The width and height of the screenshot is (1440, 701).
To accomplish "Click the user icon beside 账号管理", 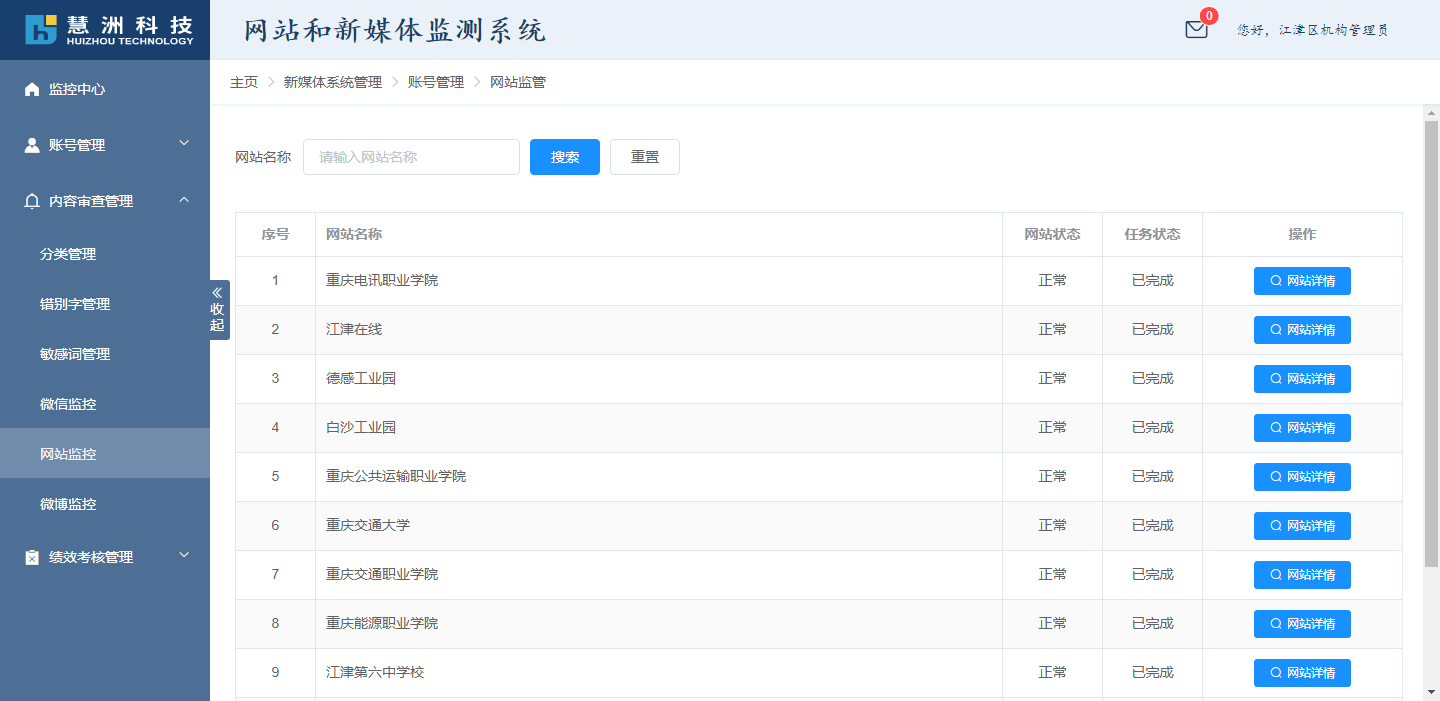I will [32, 145].
